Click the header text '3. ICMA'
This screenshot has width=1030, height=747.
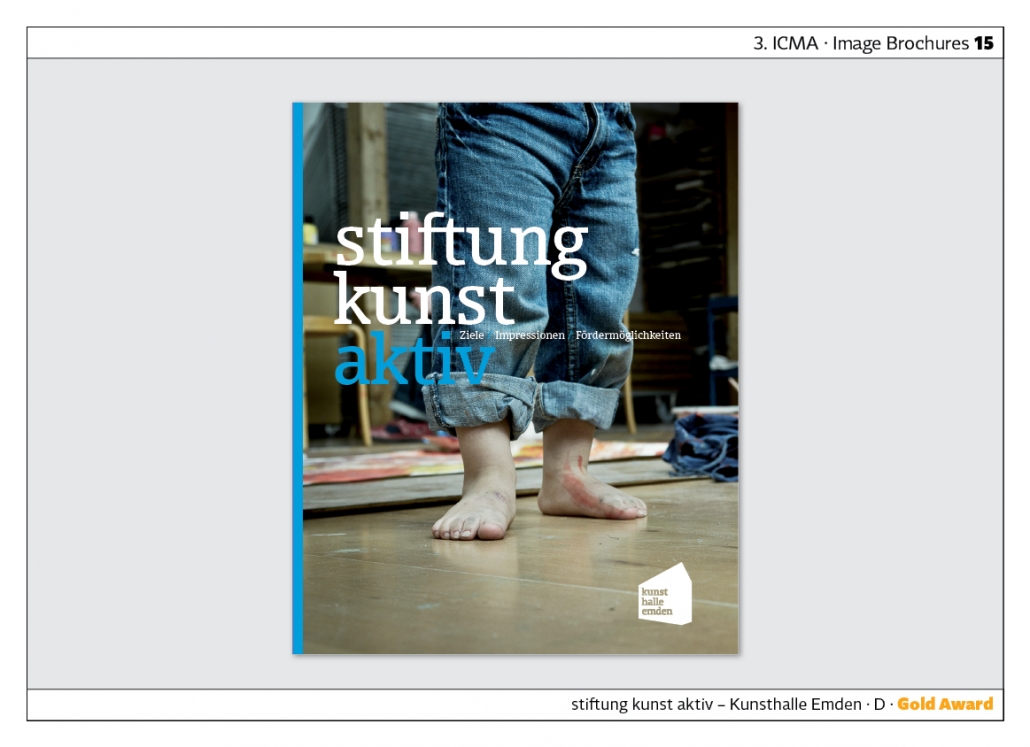(786, 43)
